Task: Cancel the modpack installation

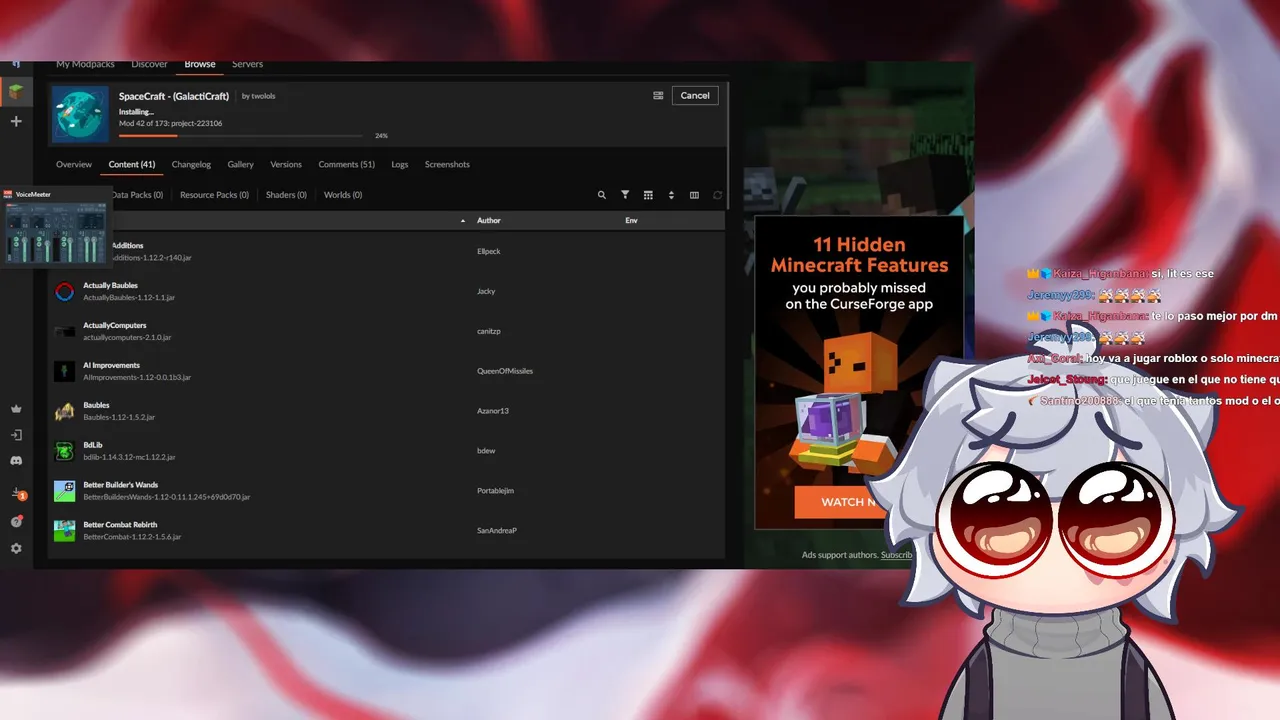Action: 695,96
